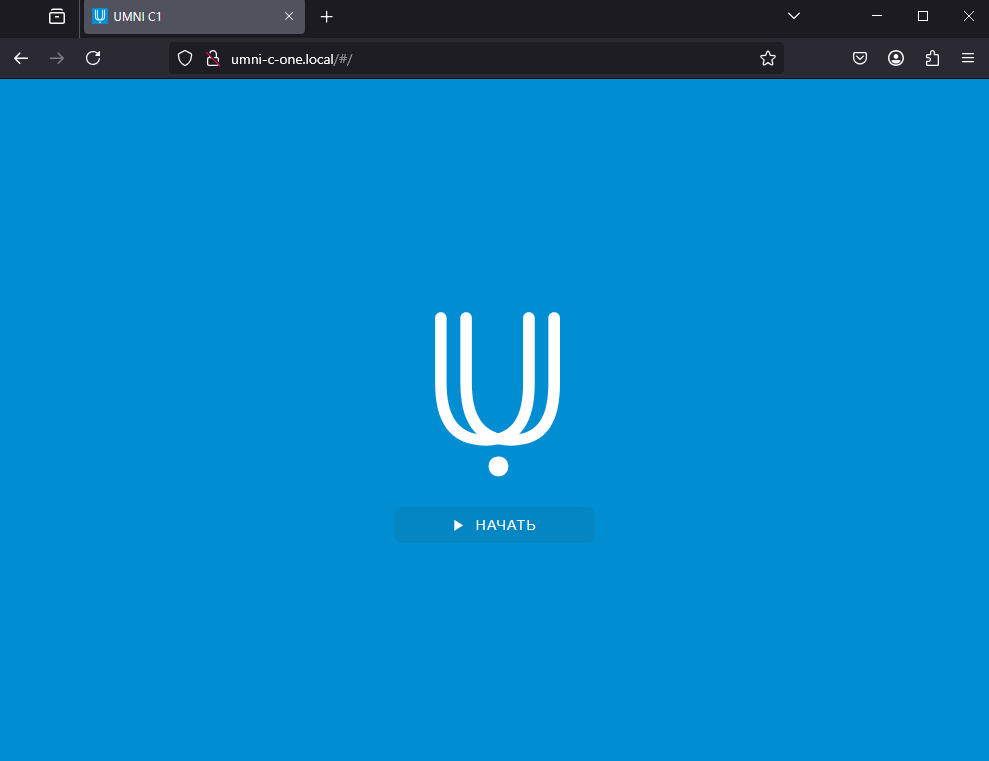Open the extensions puzzle icon
The height and width of the screenshot is (761, 989).
coord(932,59)
